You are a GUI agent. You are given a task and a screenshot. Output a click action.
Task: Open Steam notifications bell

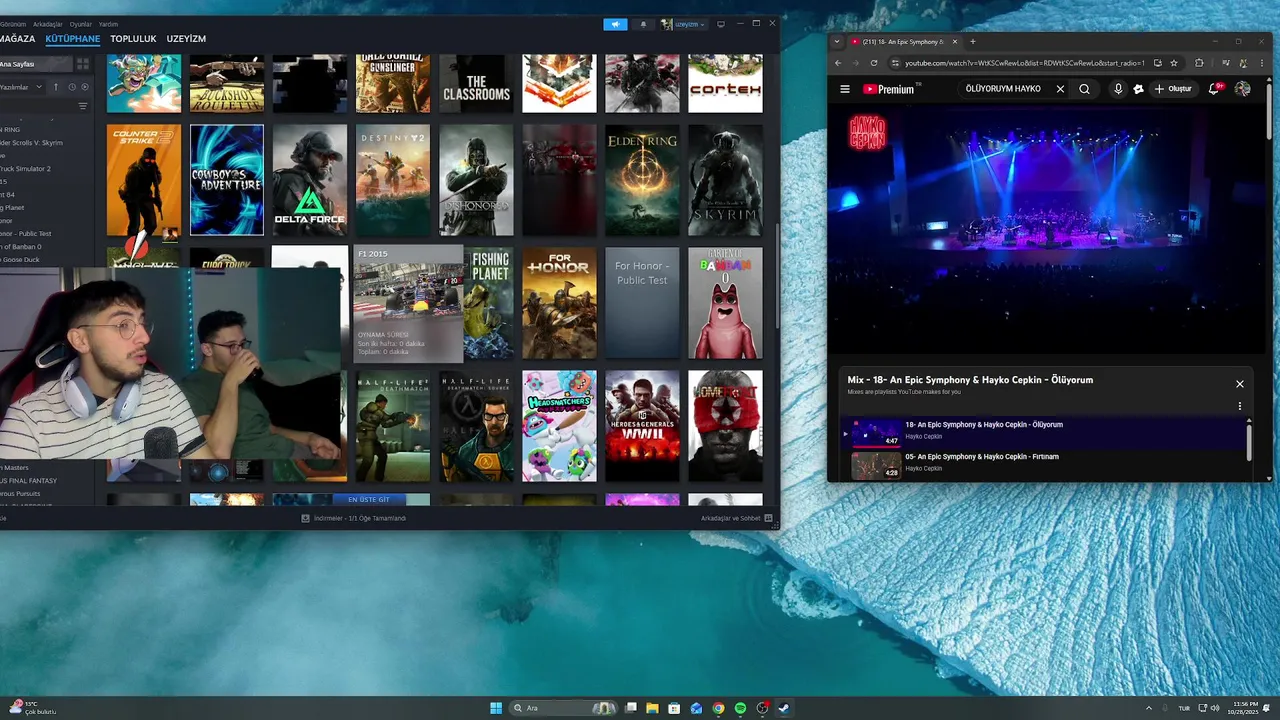[643, 24]
